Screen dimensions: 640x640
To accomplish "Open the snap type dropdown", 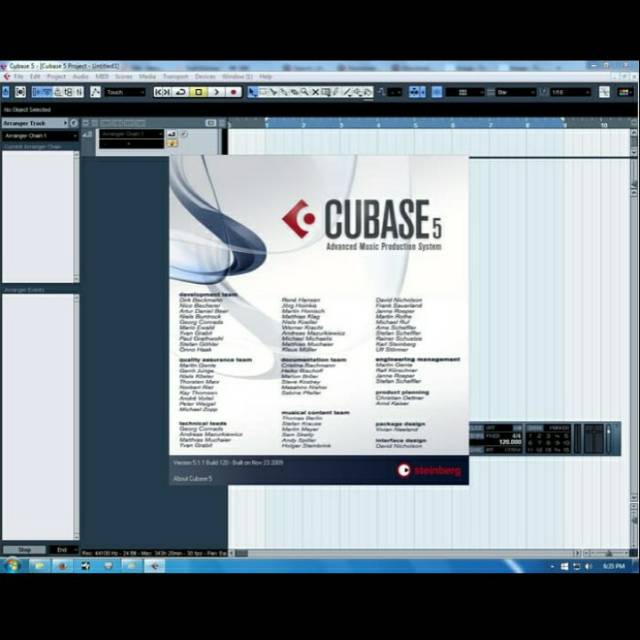I will pyautogui.click(x=464, y=92).
